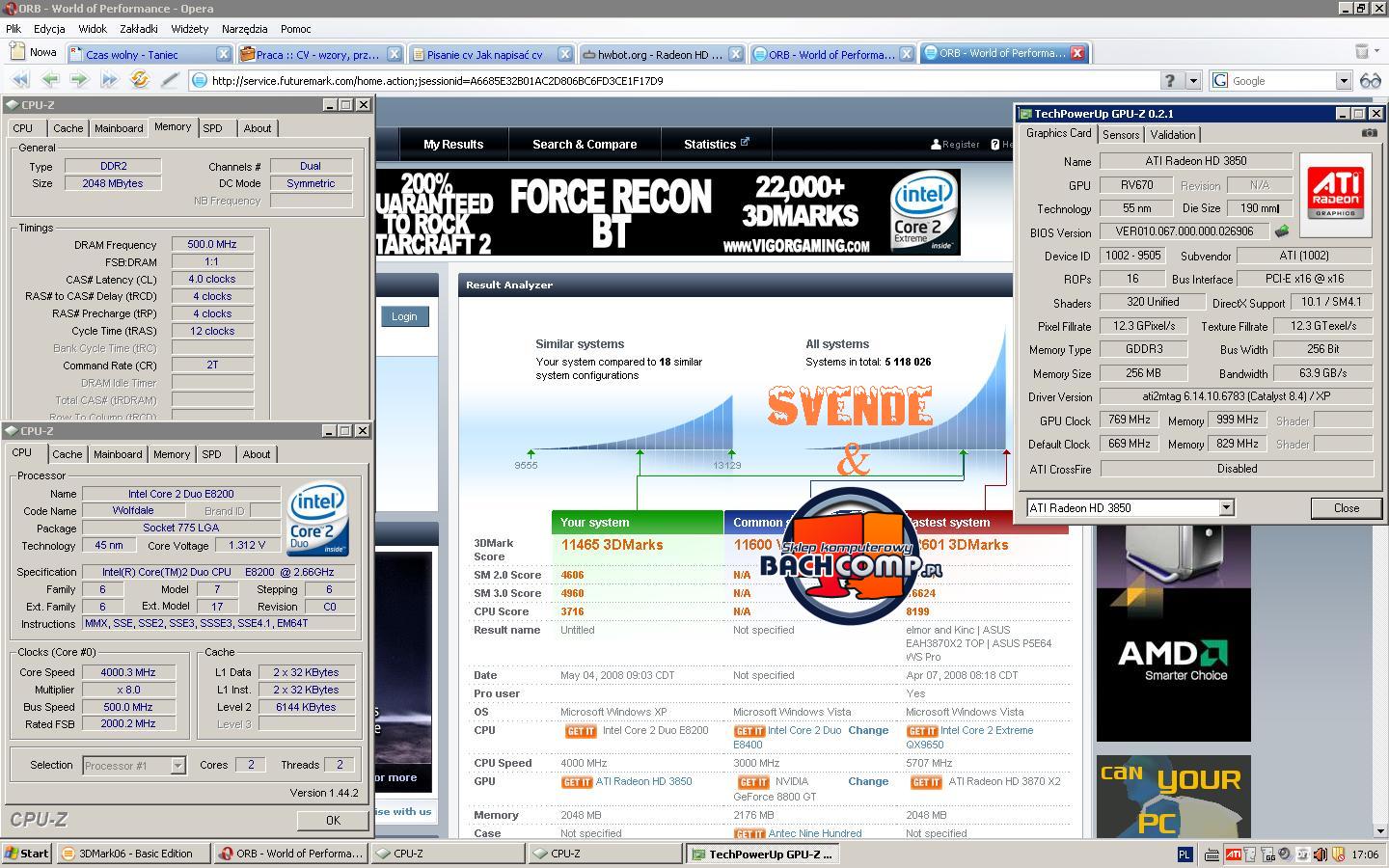Click the GG messenger tray icon
This screenshot has width=1389, height=868.
point(1268,854)
